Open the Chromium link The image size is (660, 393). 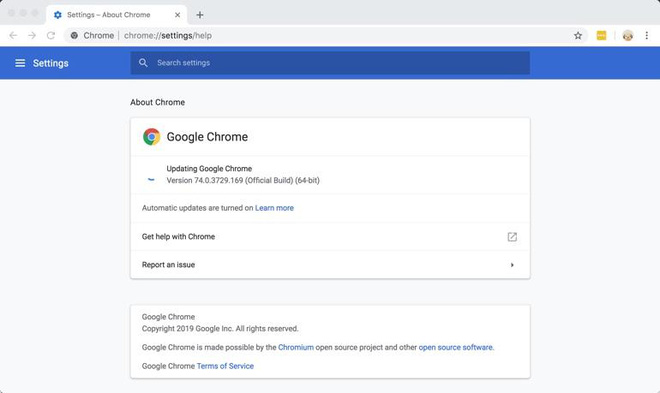[296, 348]
